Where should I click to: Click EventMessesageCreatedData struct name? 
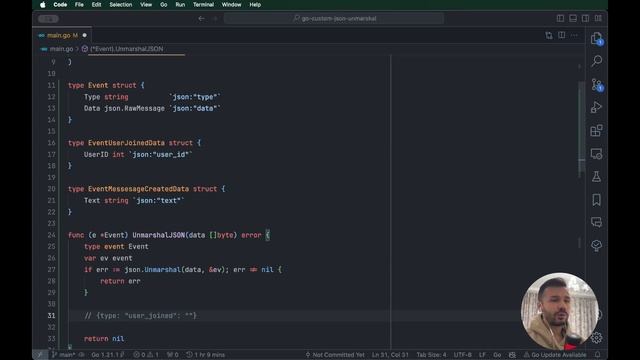click(138, 189)
